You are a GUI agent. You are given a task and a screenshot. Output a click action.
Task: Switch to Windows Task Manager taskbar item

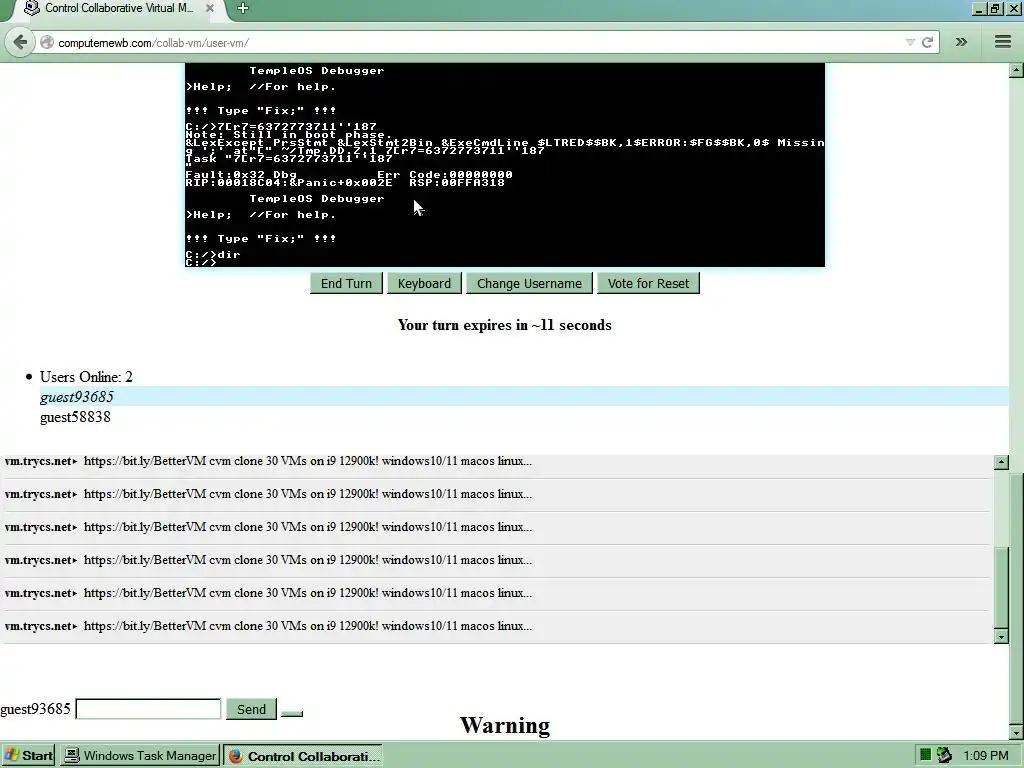[140, 756]
